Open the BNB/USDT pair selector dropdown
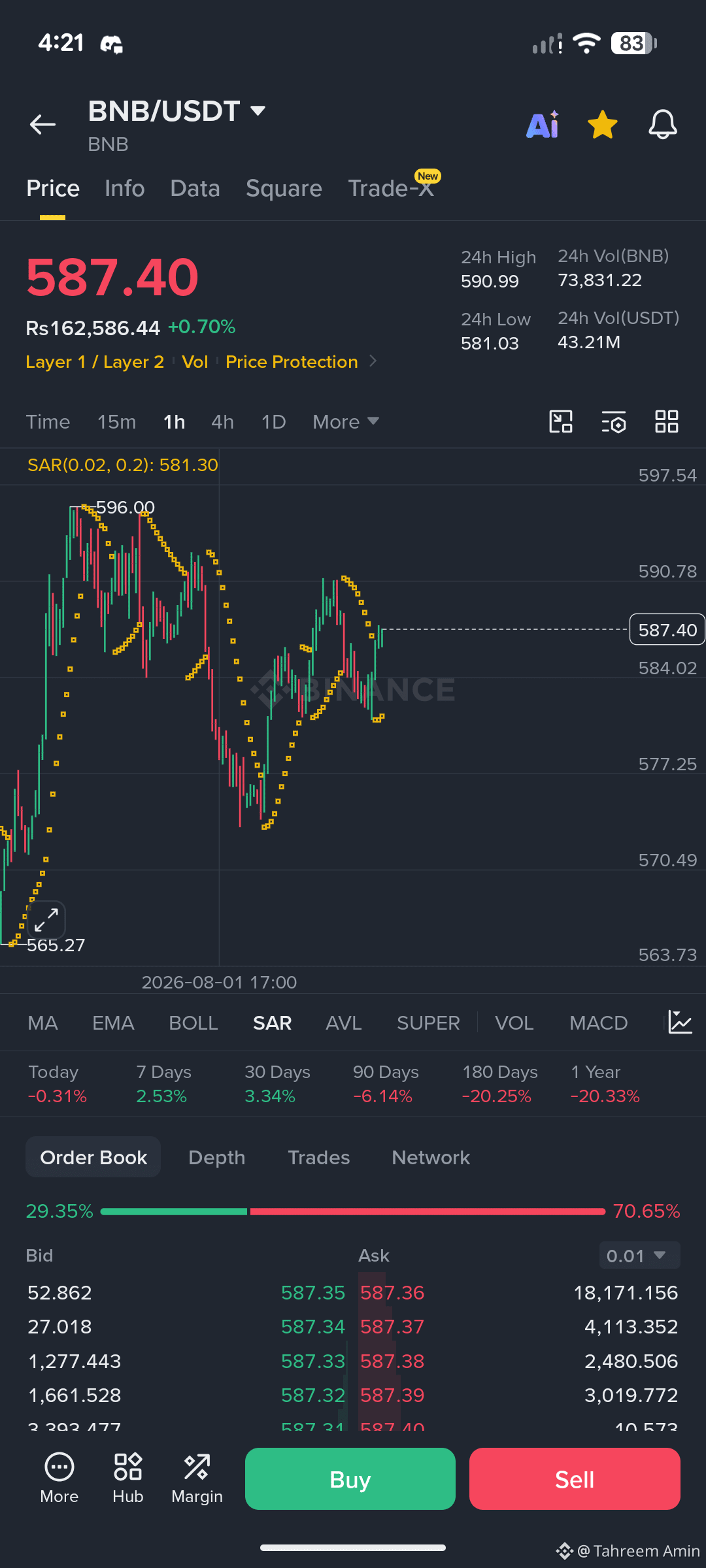Viewport: 706px width, 1568px height. point(176,111)
